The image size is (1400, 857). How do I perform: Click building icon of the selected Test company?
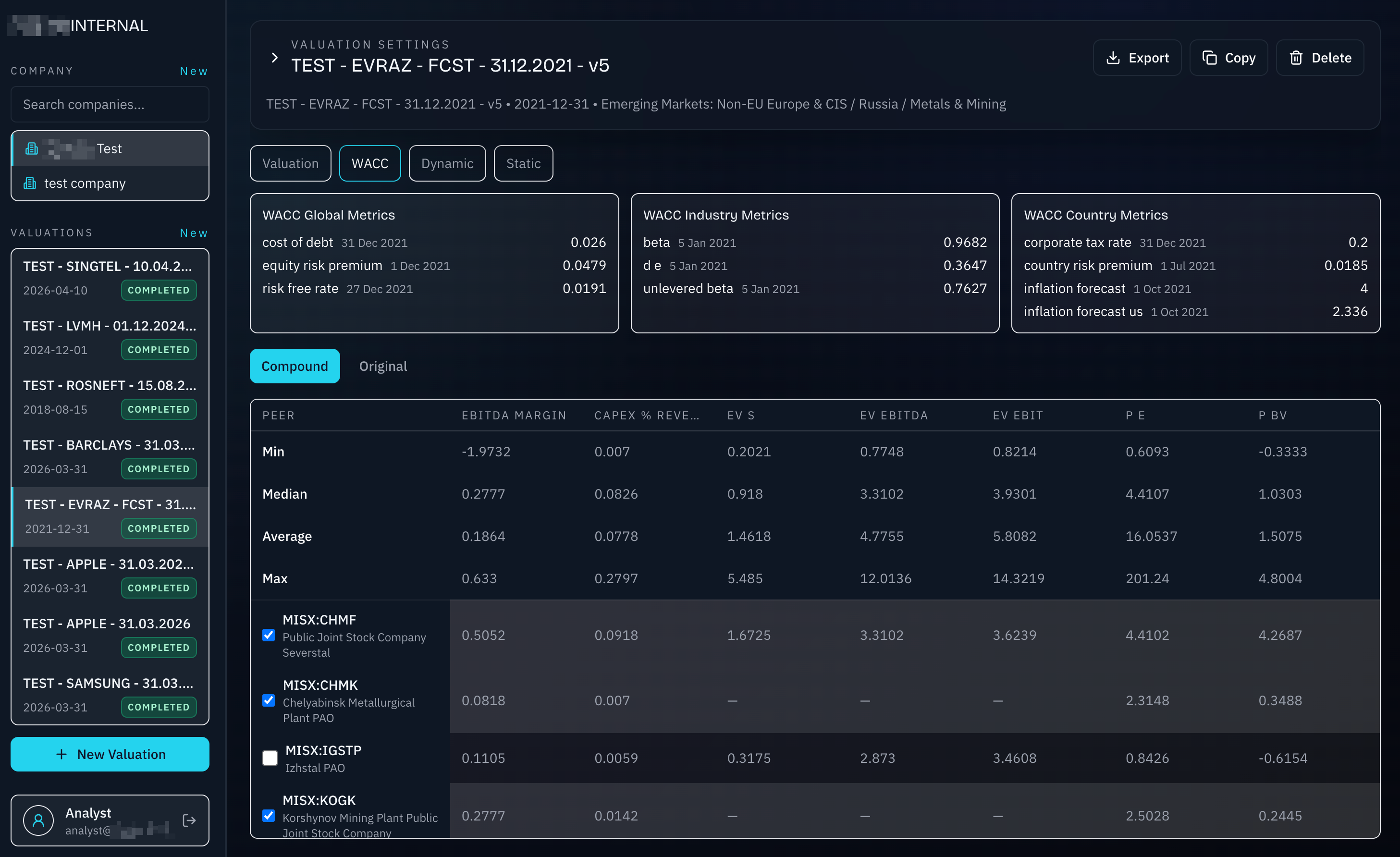tap(32, 148)
